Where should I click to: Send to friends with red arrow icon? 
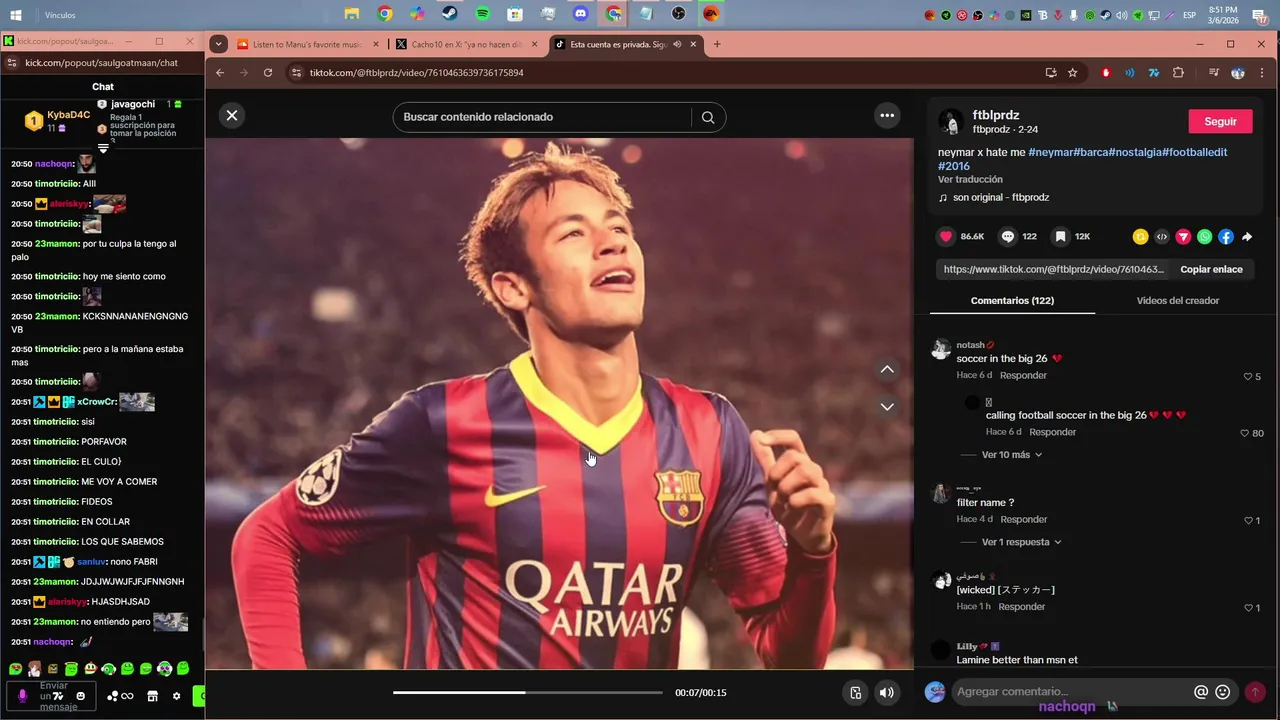(1183, 237)
